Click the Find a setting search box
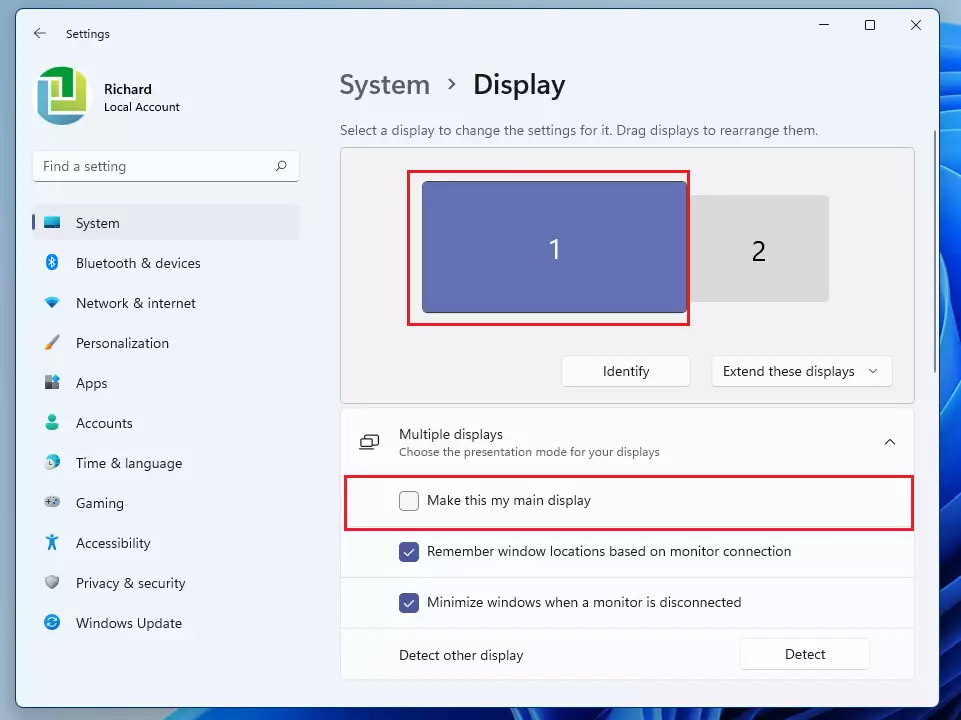The height and width of the screenshot is (720, 961). pos(155,166)
